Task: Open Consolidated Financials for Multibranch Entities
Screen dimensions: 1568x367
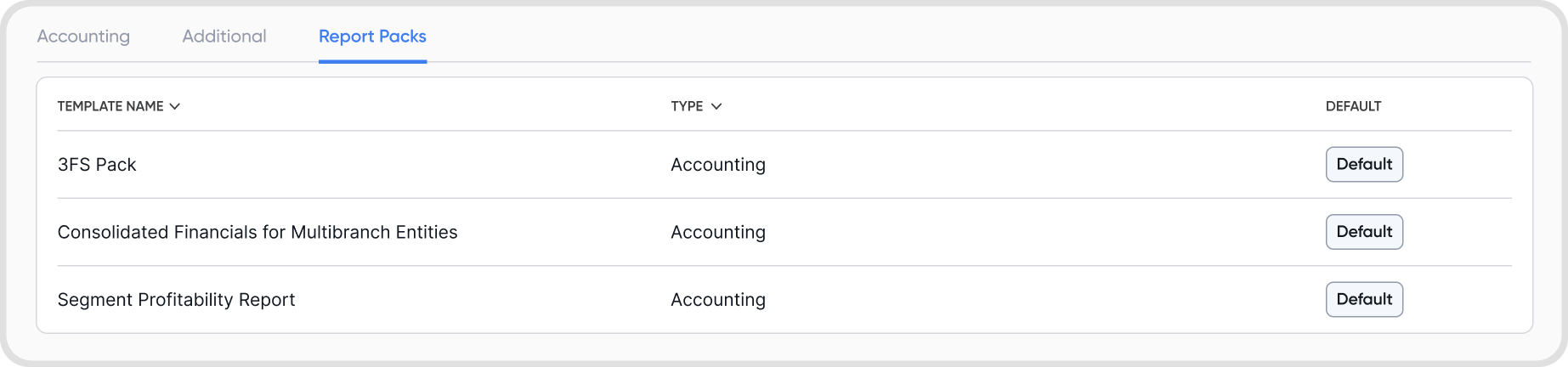Action: coord(258,232)
